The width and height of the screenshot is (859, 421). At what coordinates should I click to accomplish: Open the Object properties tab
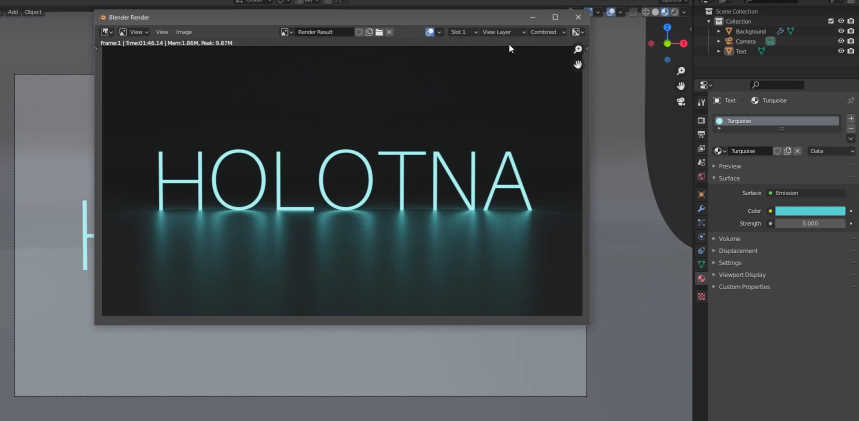point(701,195)
